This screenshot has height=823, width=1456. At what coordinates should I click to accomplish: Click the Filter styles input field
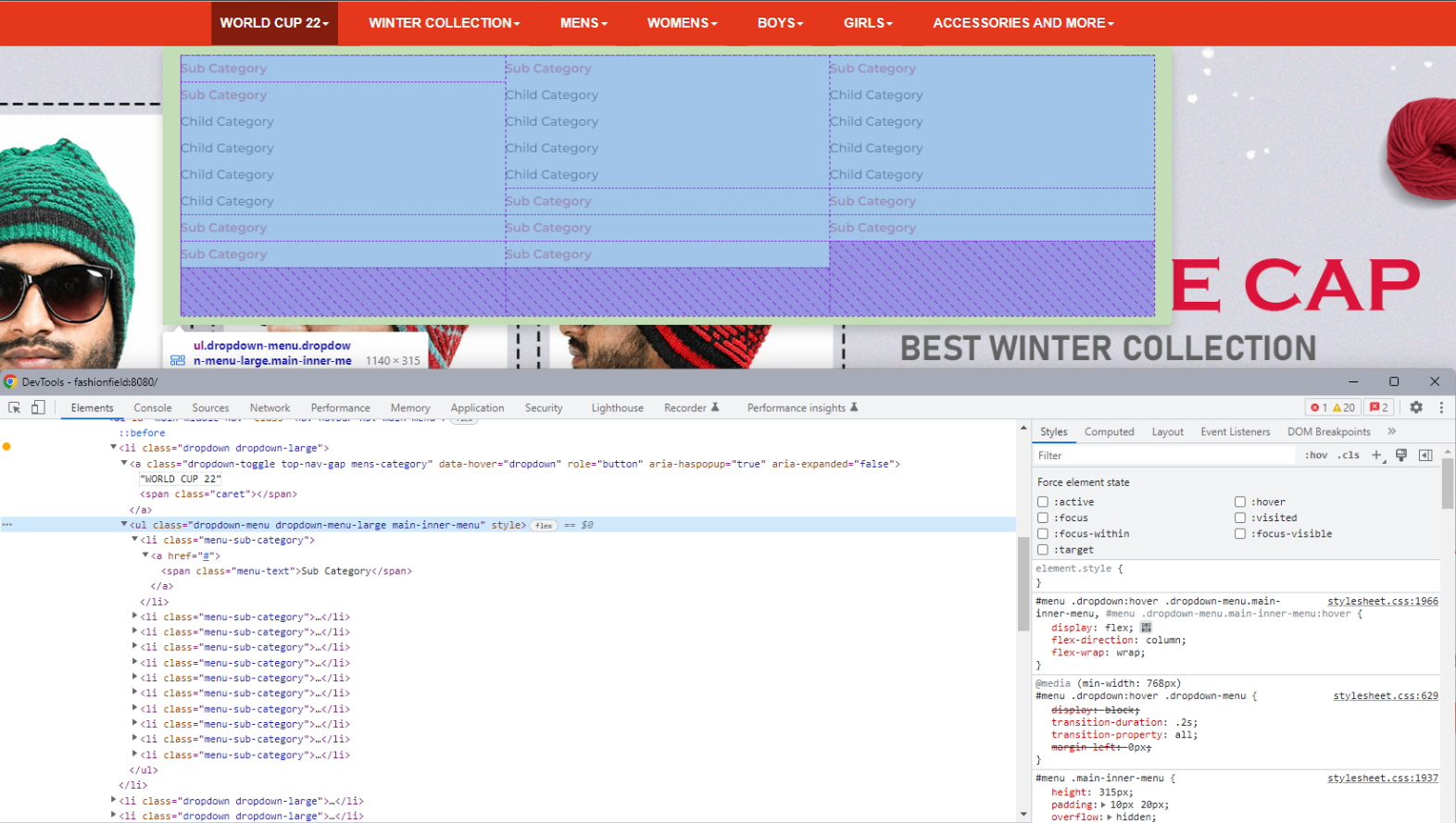1164,455
